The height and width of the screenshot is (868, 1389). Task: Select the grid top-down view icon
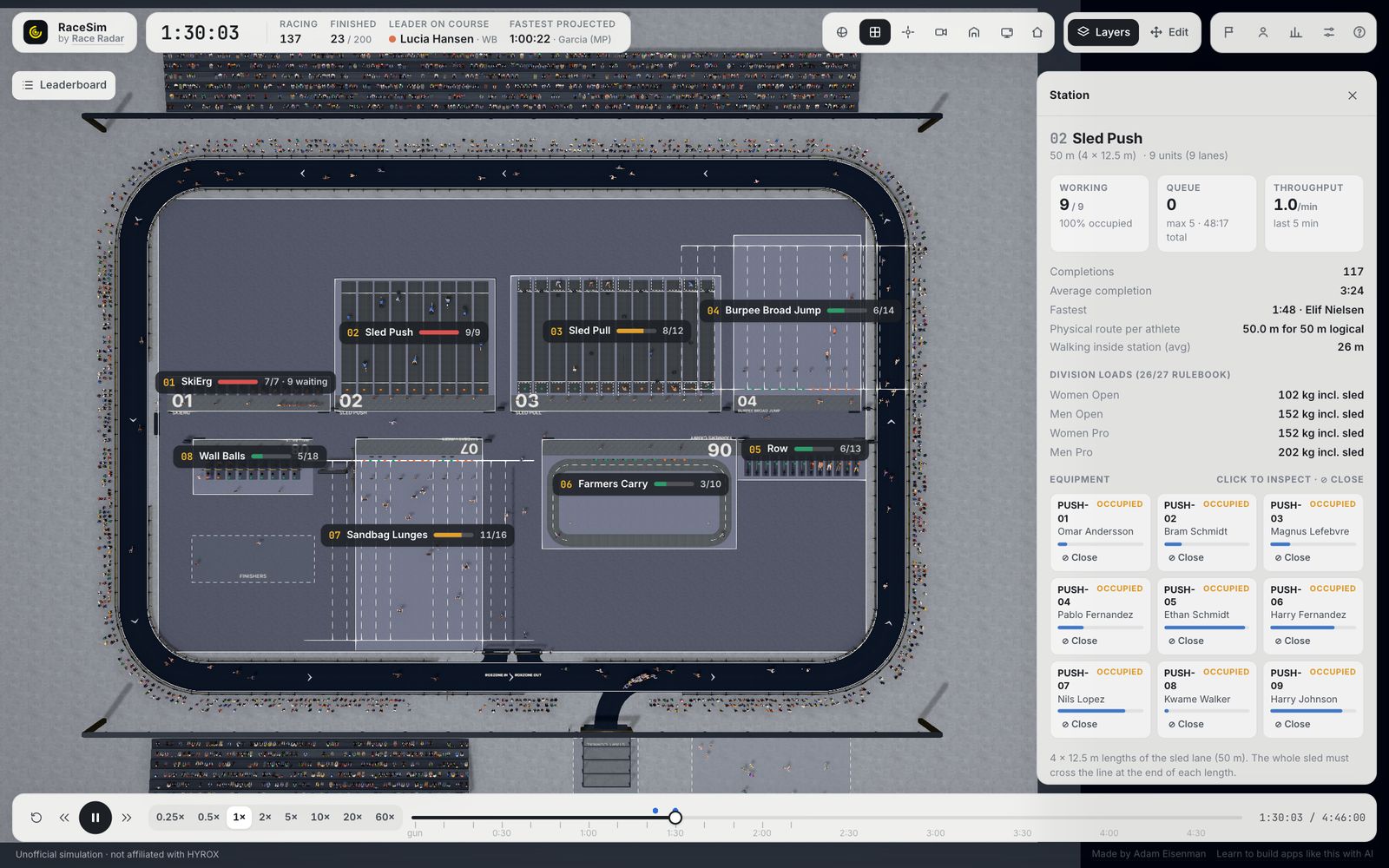(x=874, y=32)
